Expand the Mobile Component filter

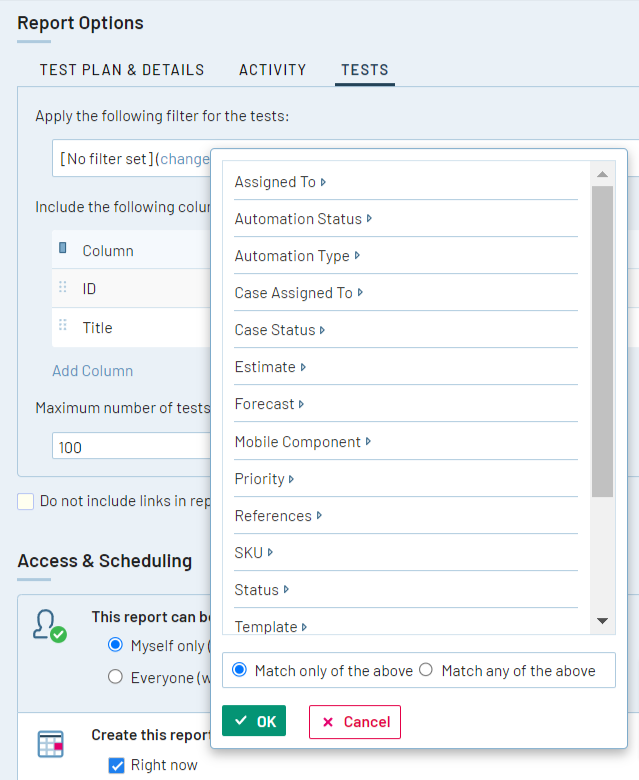302,442
